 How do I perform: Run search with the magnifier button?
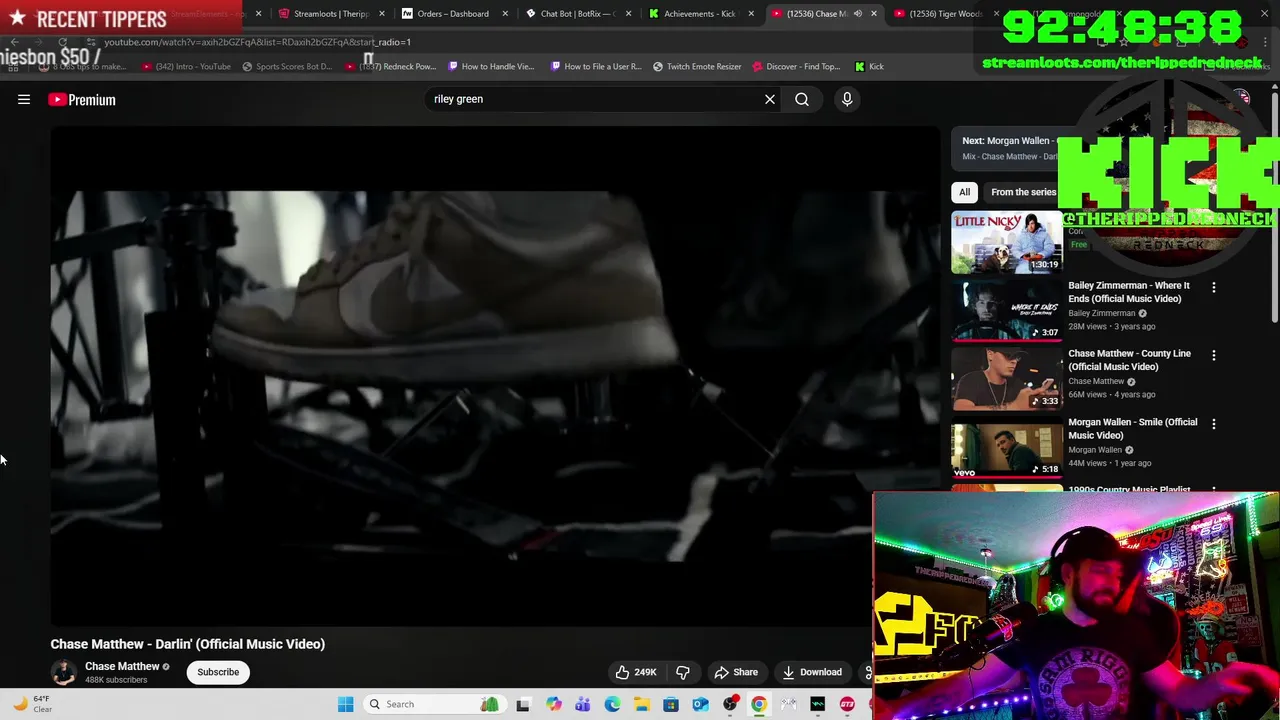coord(802,99)
